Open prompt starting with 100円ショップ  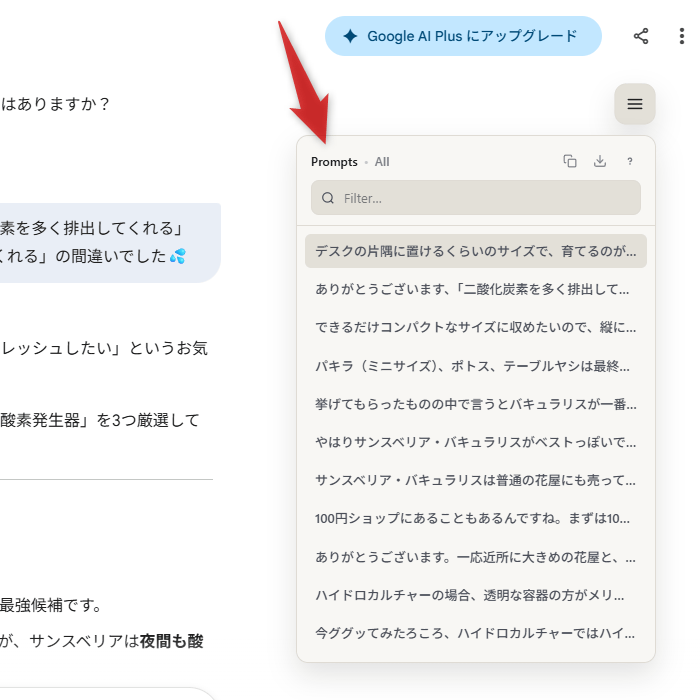tap(476, 518)
